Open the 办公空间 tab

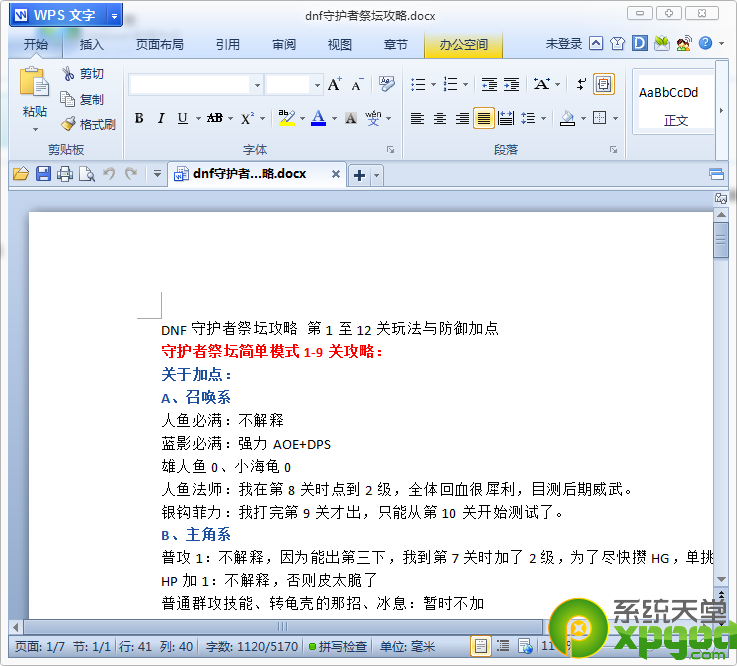coord(463,45)
